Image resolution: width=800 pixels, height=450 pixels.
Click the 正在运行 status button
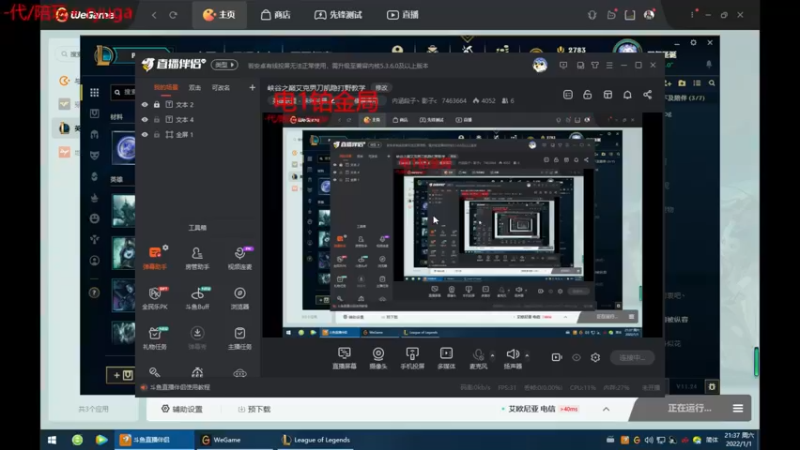point(689,408)
